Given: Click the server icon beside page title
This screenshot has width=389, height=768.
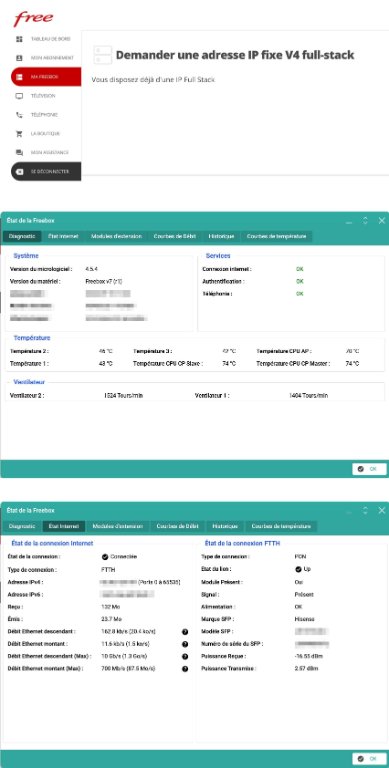Looking at the screenshot, I should pyautogui.click(x=103, y=55).
